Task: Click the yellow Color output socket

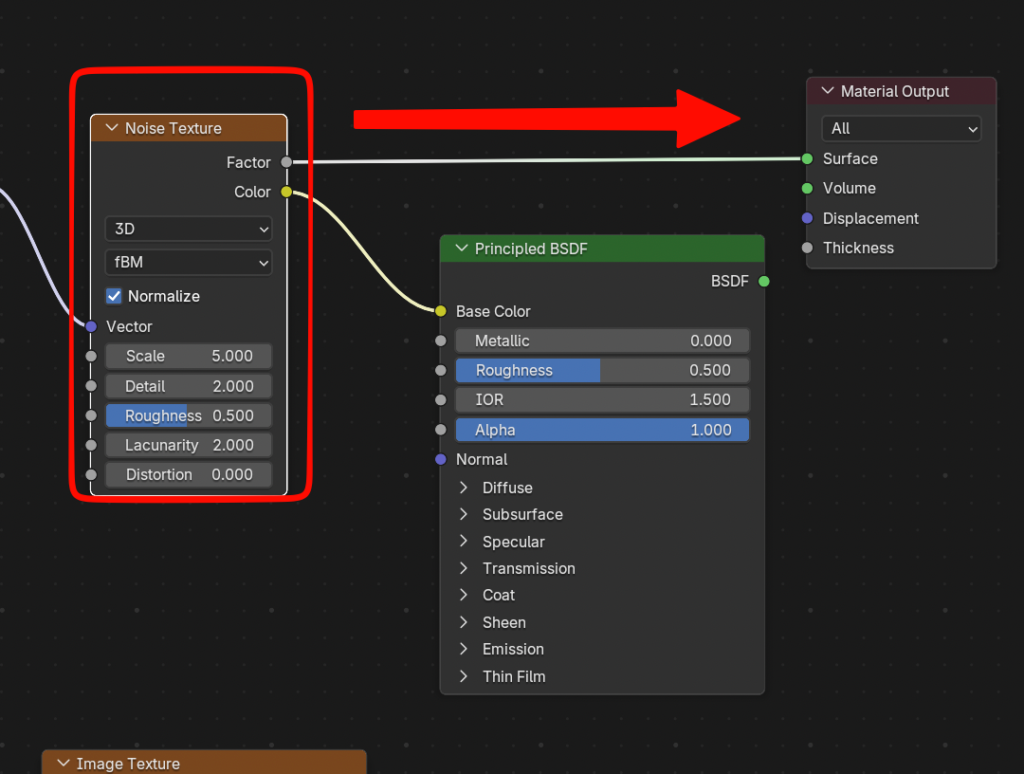Action: (x=287, y=192)
